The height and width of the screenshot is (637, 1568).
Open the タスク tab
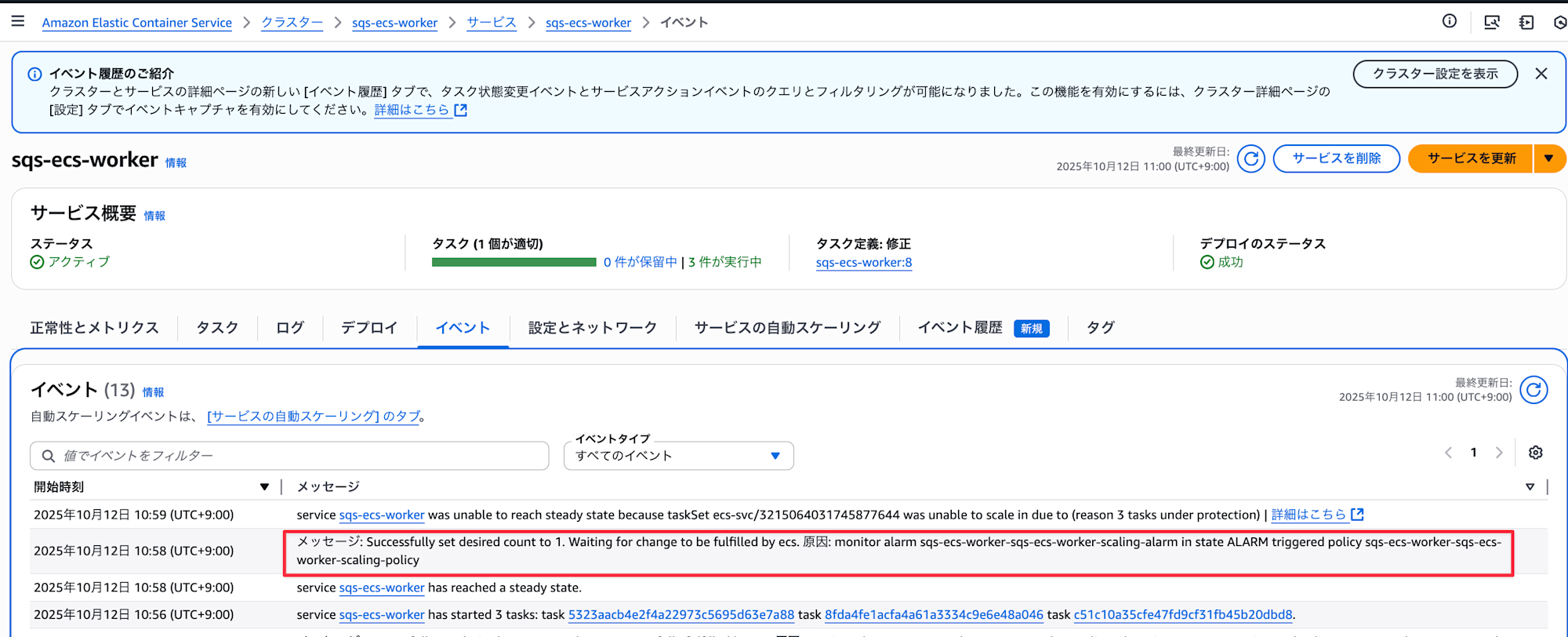pos(217,328)
